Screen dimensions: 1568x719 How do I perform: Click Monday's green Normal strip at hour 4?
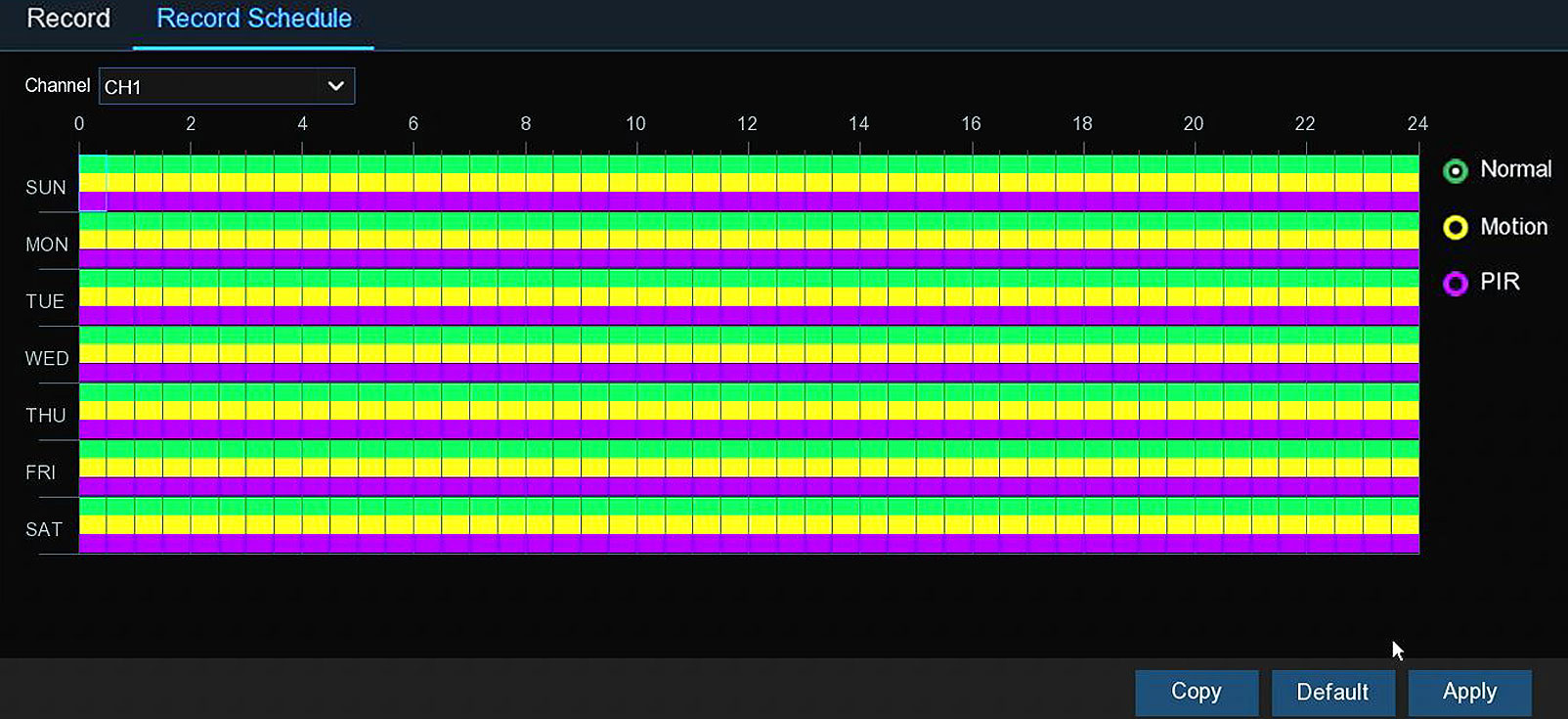tap(316, 221)
